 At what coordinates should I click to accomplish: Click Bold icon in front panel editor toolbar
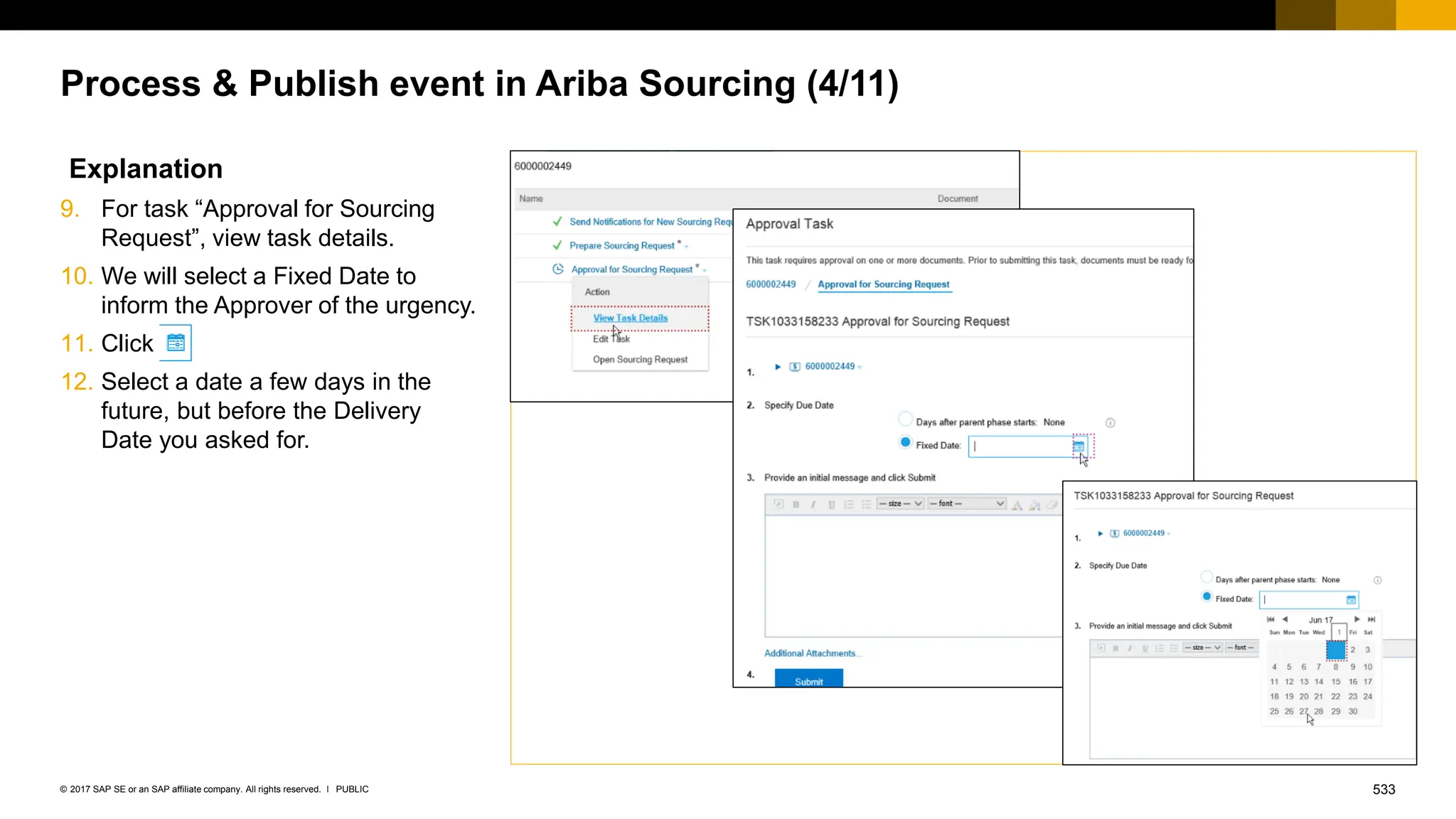[x=1115, y=648]
